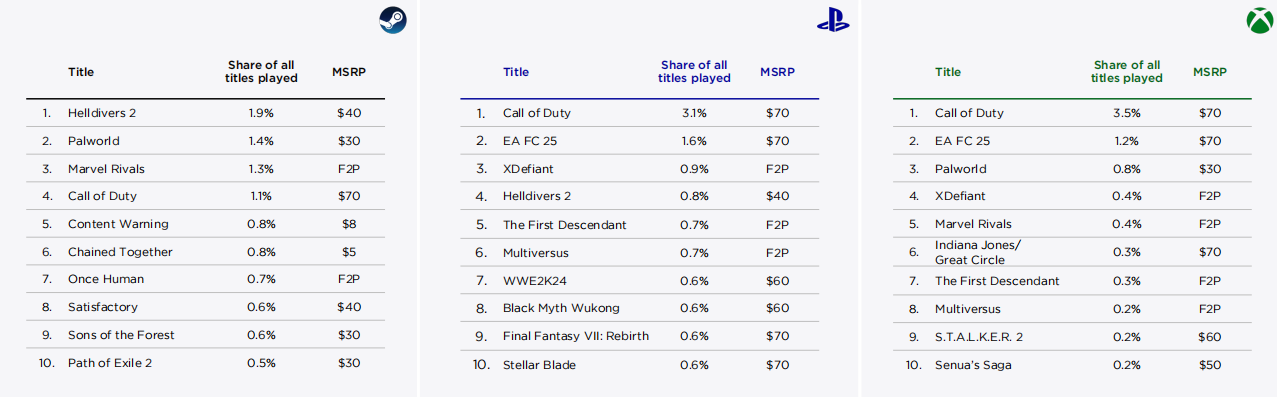The image size is (1277, 397).
Task: Select the Senua's Saga row
Action: pos(1071,365)
